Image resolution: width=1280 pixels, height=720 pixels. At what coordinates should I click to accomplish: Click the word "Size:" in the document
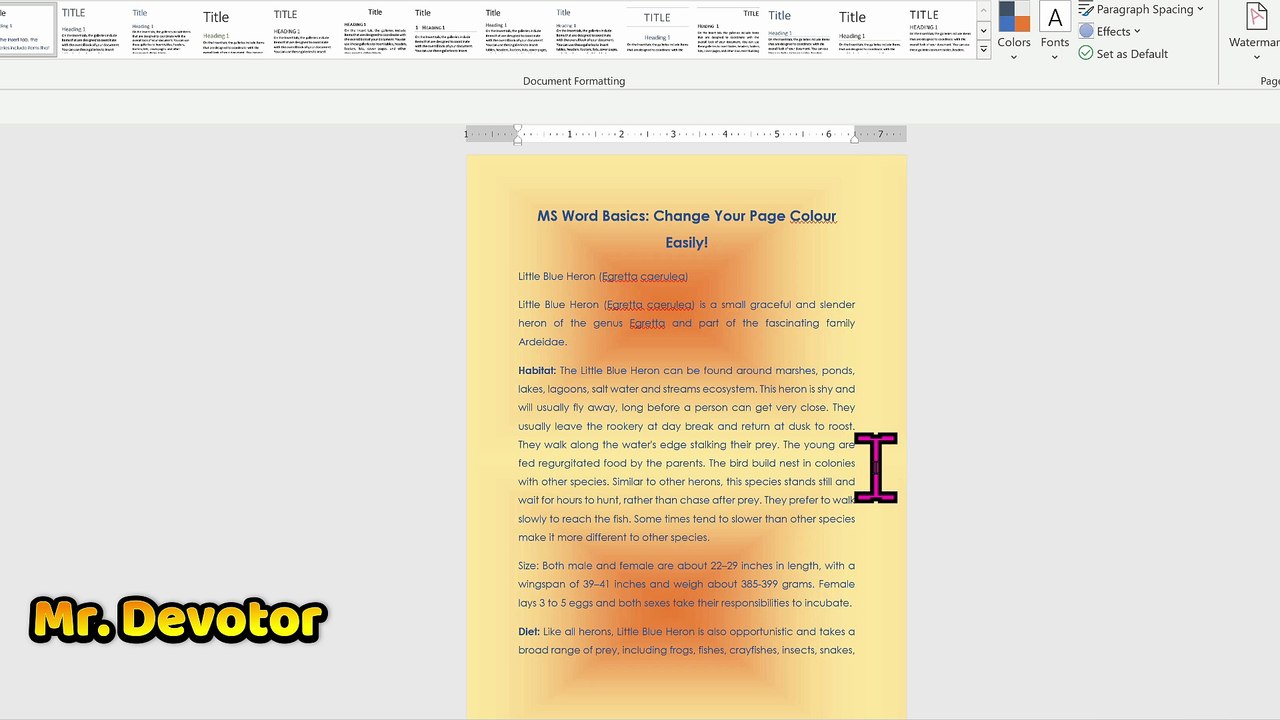tap(528, 566)
